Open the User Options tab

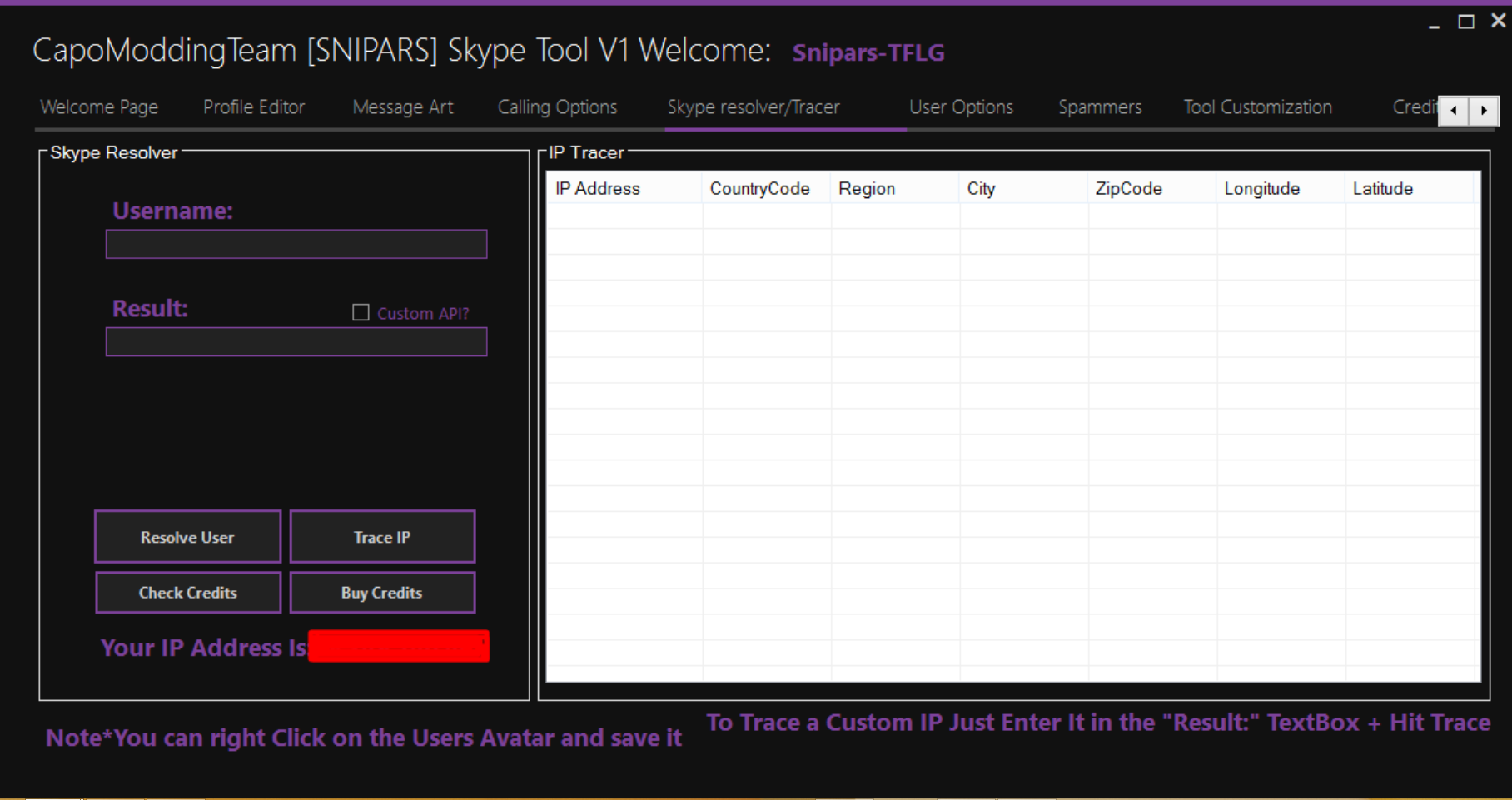coord(961,107)
